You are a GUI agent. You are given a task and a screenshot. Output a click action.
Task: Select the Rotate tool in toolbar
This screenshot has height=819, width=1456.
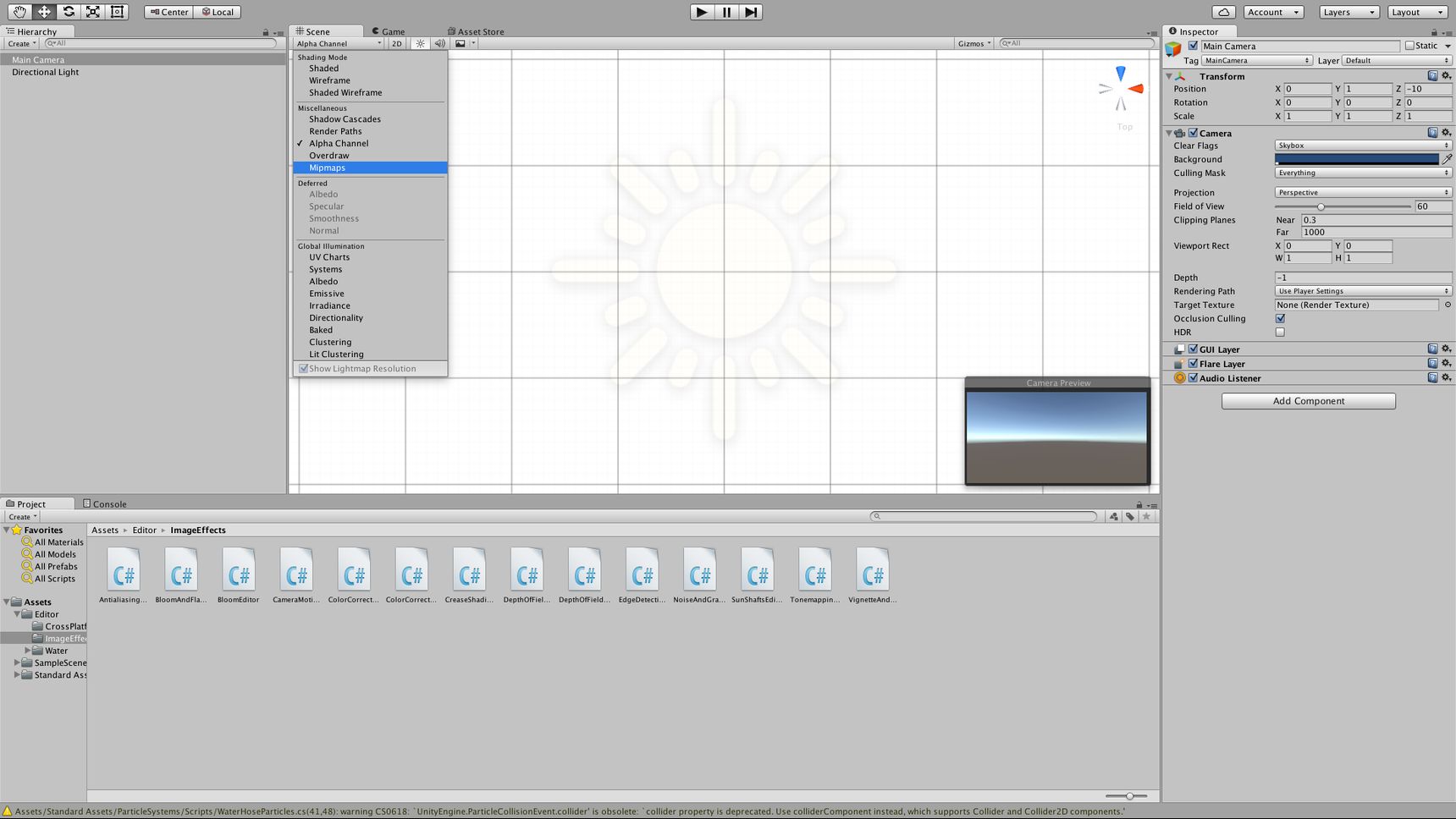click(69, 12)
